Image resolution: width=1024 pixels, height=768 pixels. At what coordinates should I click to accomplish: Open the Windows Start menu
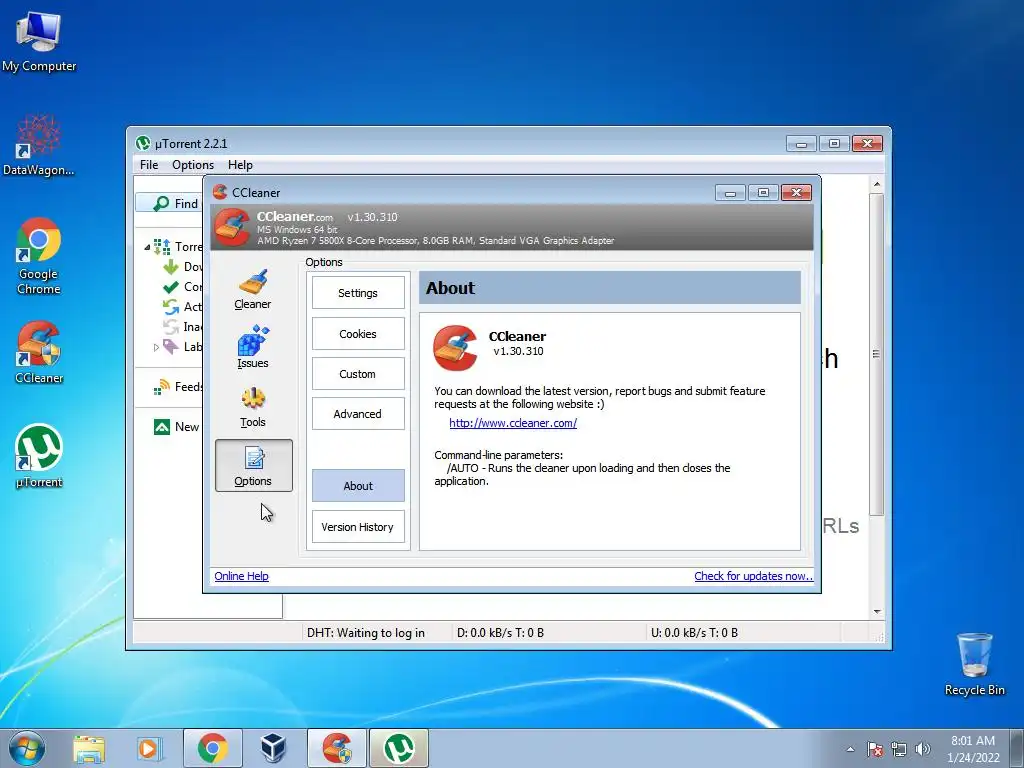[27, 748]
